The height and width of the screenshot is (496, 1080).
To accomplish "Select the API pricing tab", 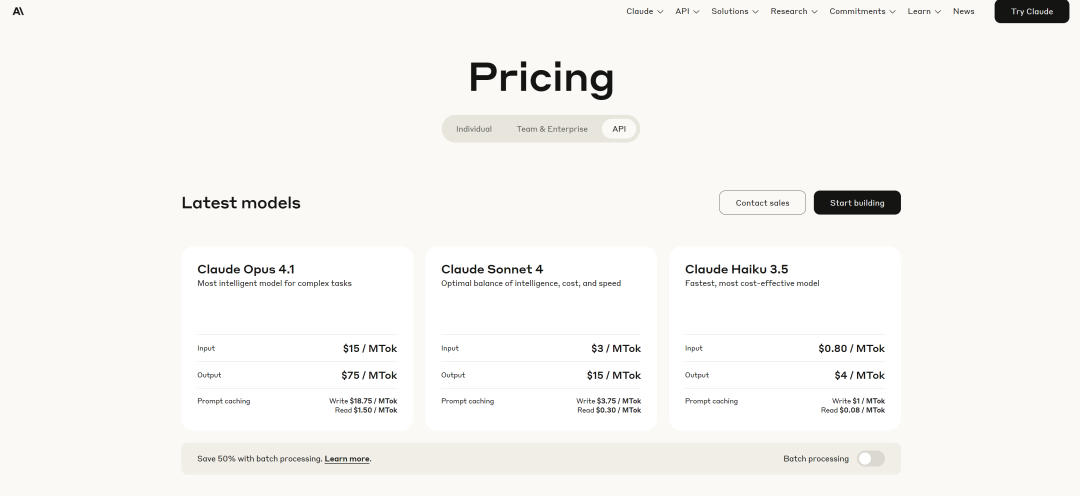I will pyautogui.click(x=619, y=129).
